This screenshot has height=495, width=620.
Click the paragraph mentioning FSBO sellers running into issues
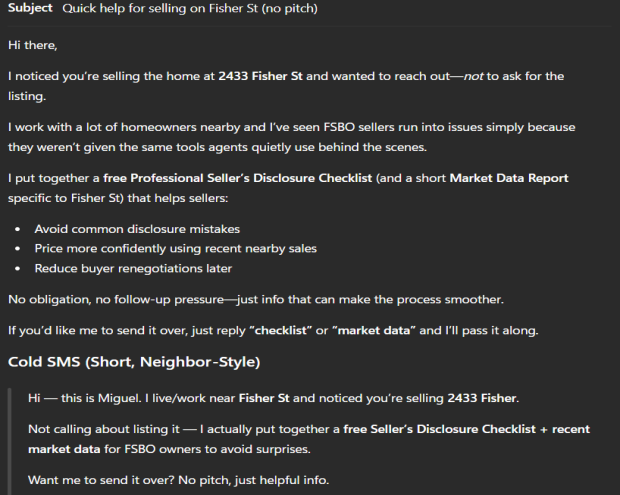tap(290, 136)
